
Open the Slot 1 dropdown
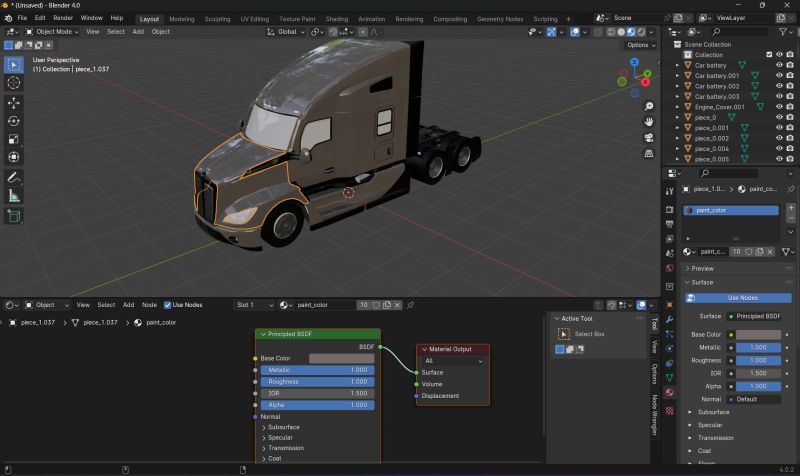tap(252, 305)
